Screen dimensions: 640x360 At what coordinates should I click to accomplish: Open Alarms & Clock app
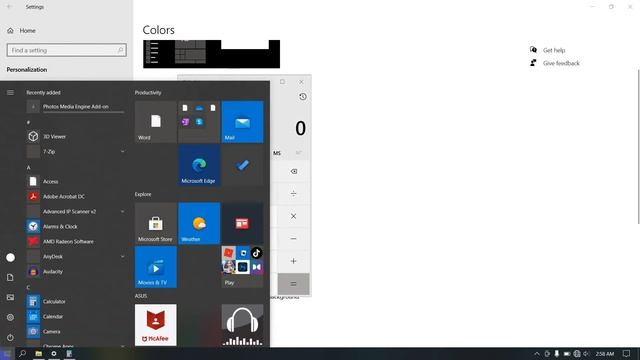76,227
